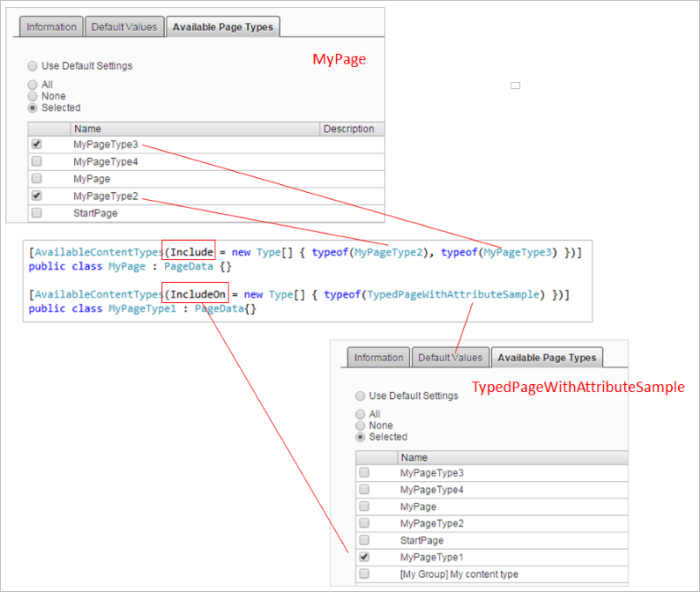Select Use Default Settings radio in bottom panel
Viewport: 700px width, 592px height.
(361, 396)
